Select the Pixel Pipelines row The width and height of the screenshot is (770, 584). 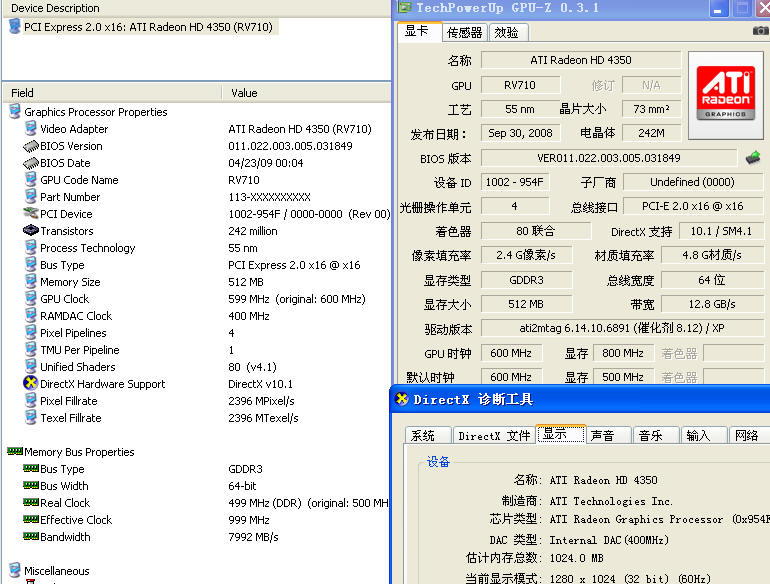196,333
